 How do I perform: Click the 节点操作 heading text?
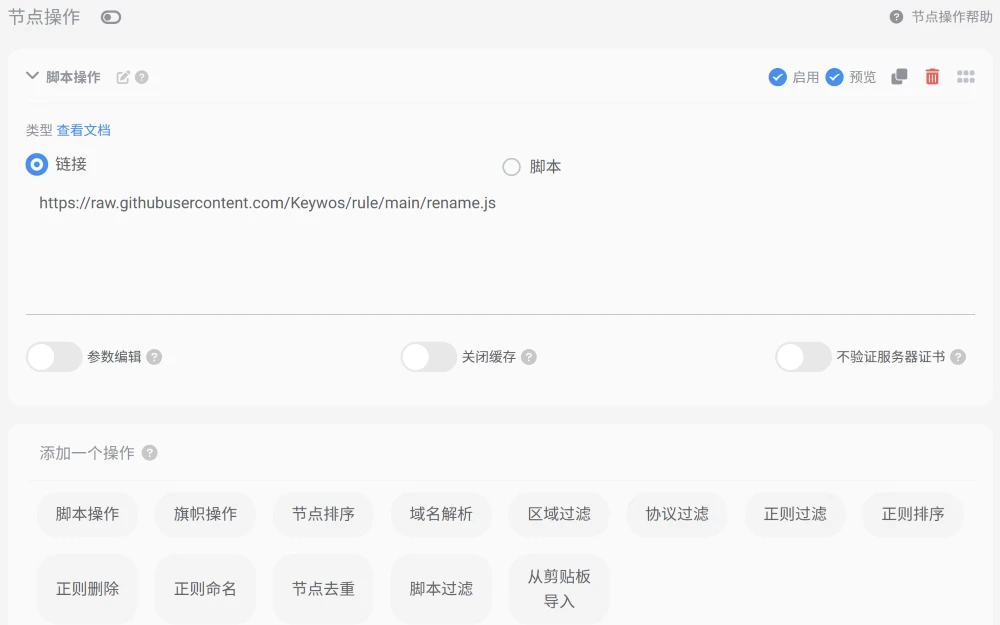tap(44, 17)
